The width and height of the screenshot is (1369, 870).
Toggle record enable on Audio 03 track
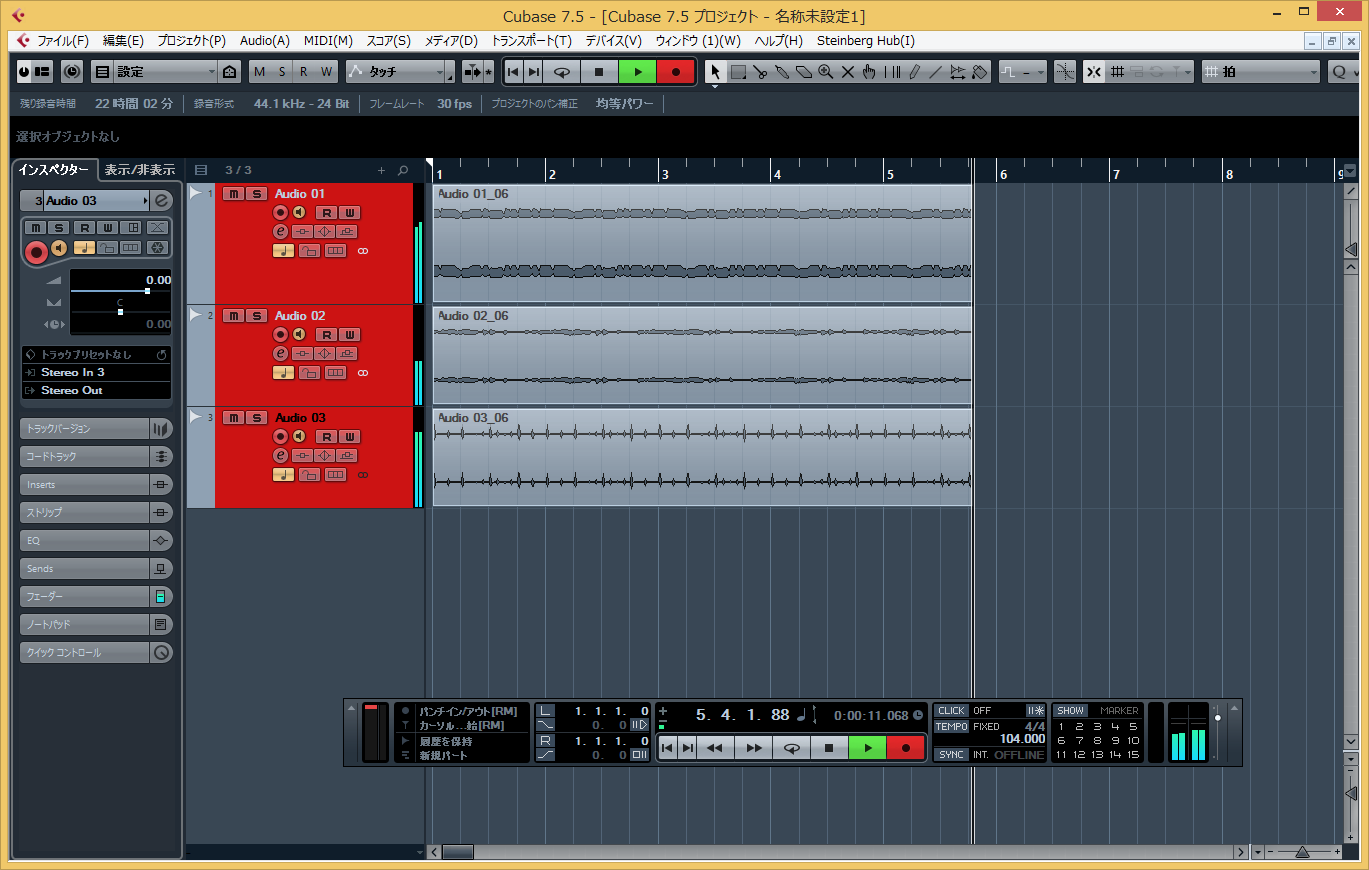[x=281, y=436]
